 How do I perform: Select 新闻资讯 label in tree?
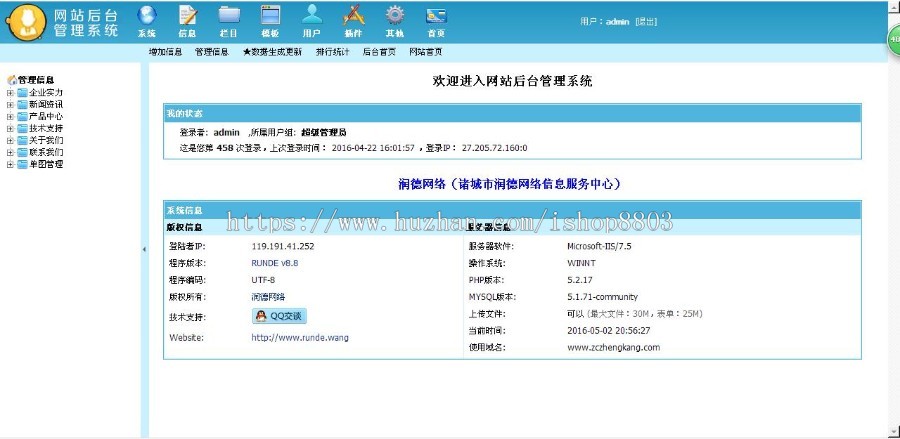tap(46, 104)
